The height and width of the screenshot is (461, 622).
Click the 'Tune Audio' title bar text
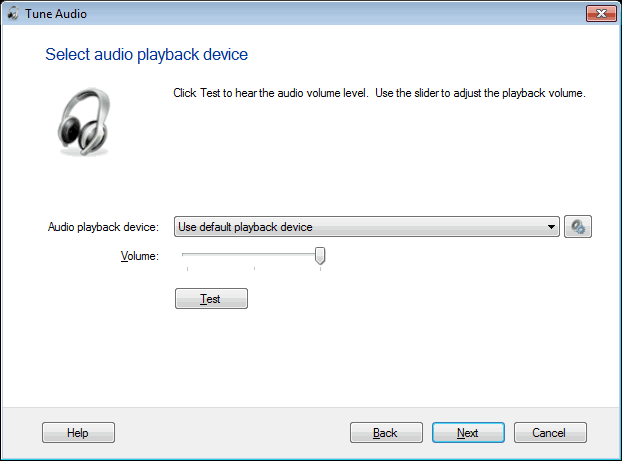(x=57, y=12)
